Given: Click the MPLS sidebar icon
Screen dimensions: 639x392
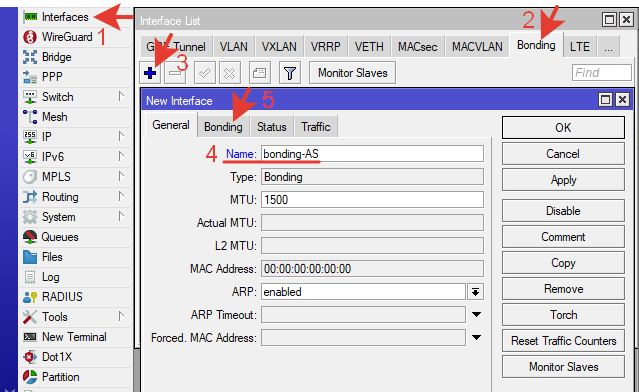Looking at the screenshot, I should coord(30,177).
